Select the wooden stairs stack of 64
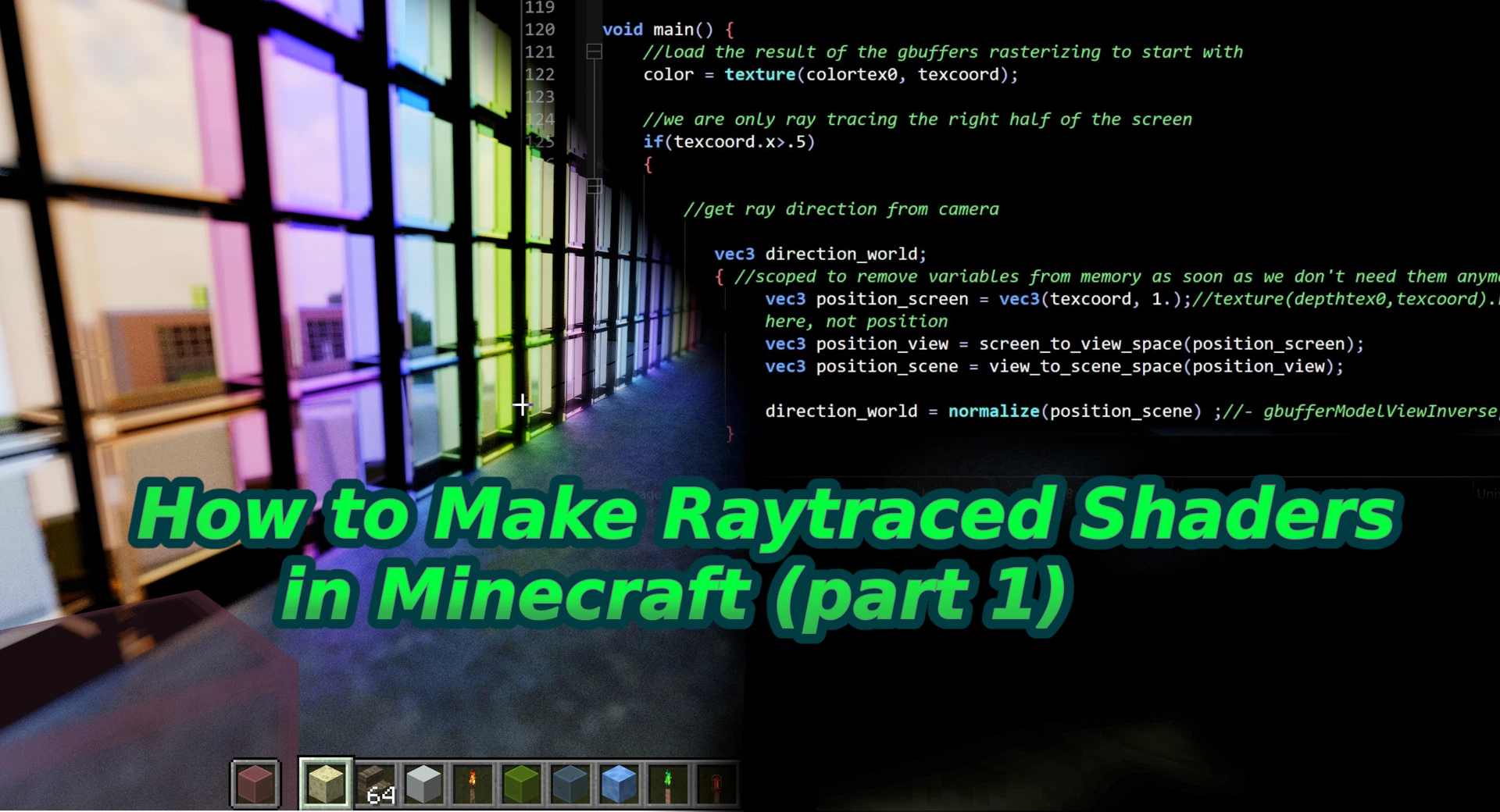The width and height of the screenshot is (1500, 812). (x=376, y=783)
